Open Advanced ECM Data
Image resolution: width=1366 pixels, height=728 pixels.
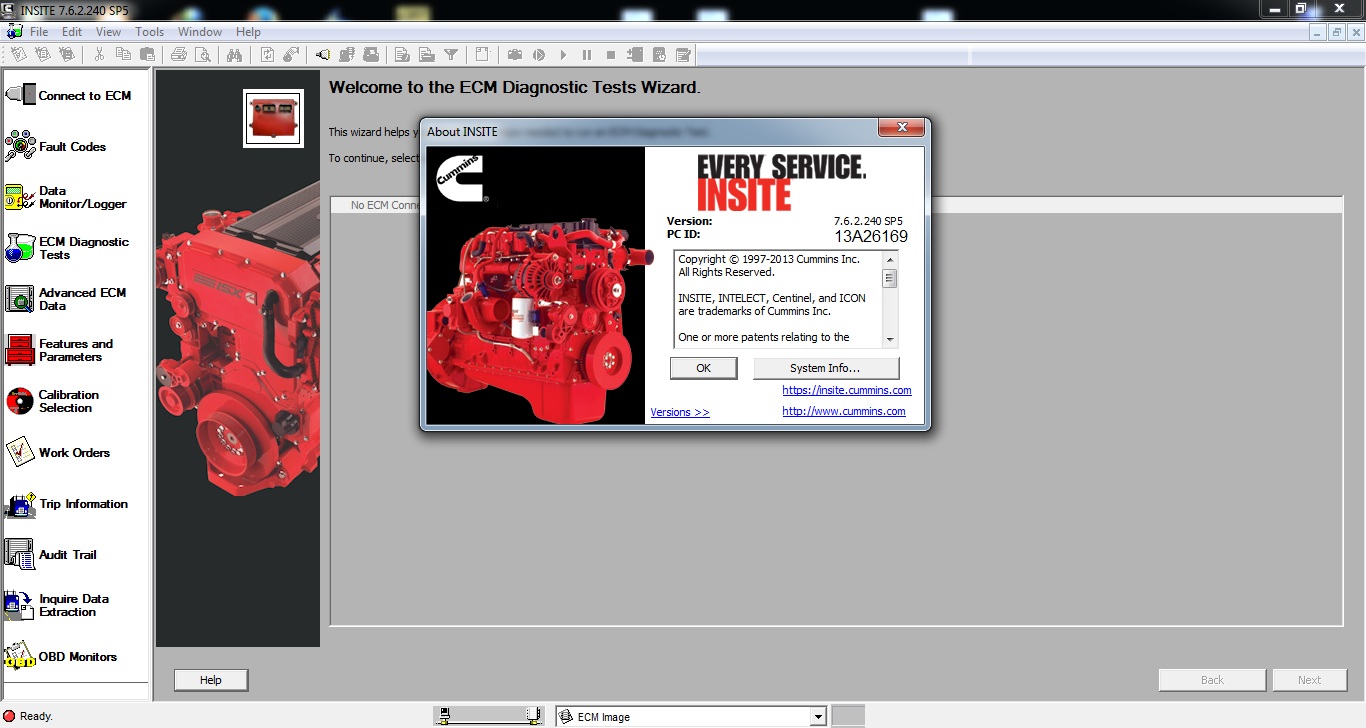pos(66,299)
